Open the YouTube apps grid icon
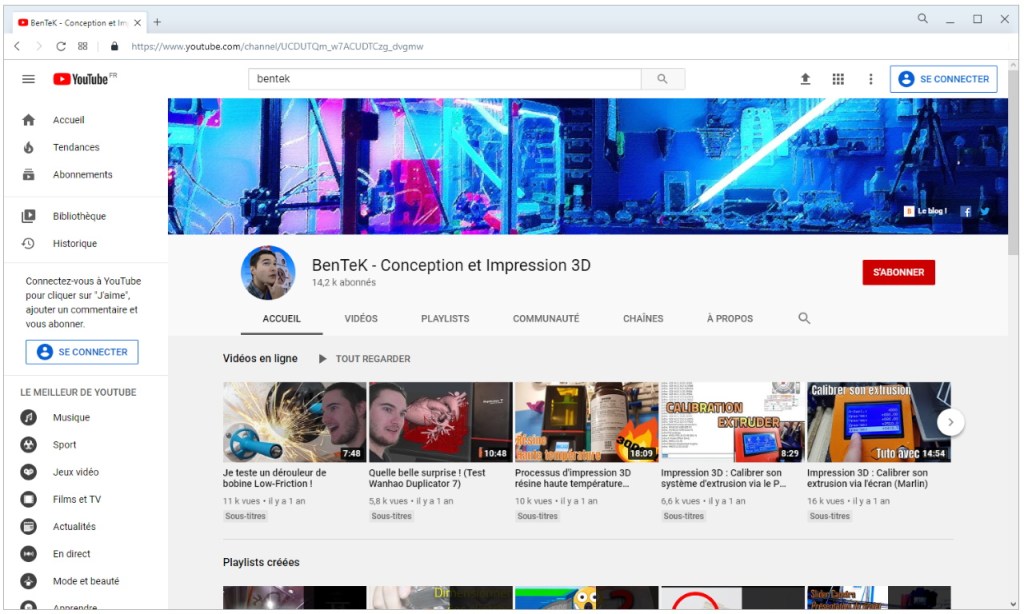1024x614 pixels. coord(838,78)
